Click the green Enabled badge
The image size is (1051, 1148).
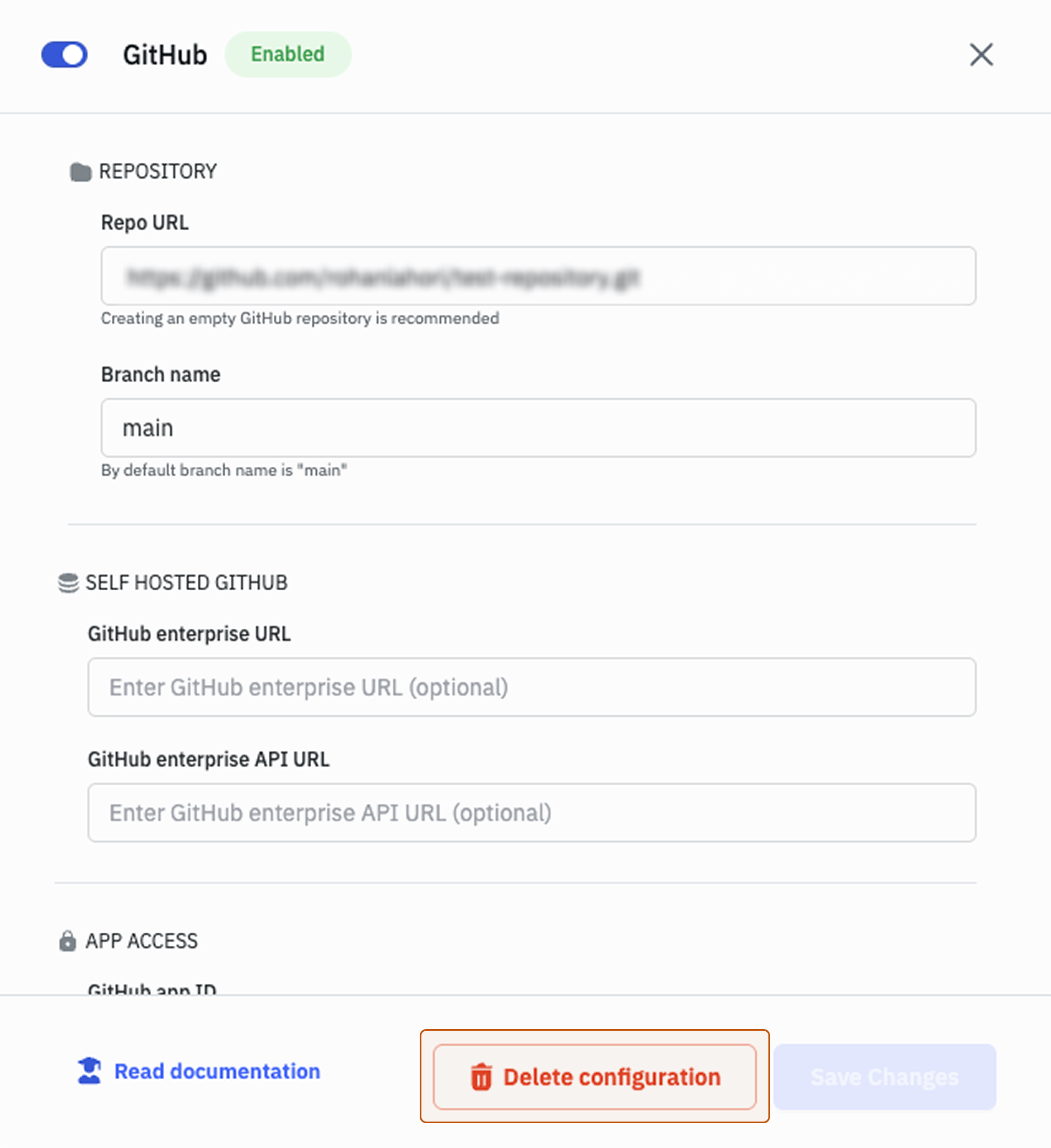tap(287, 55)
